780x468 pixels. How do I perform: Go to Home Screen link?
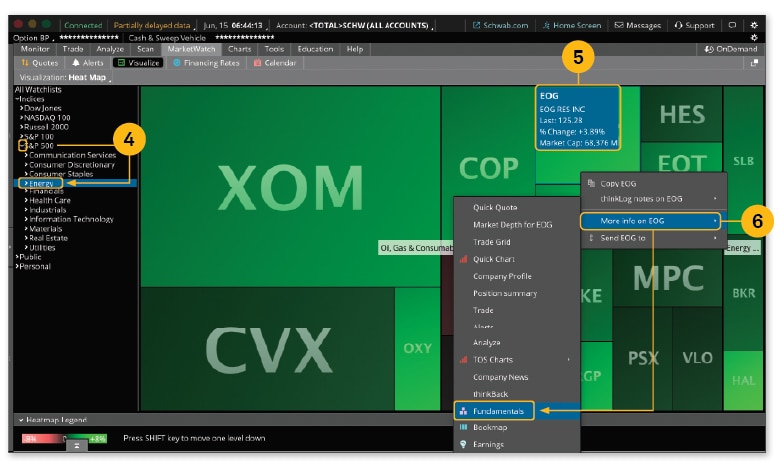point(572,25)
